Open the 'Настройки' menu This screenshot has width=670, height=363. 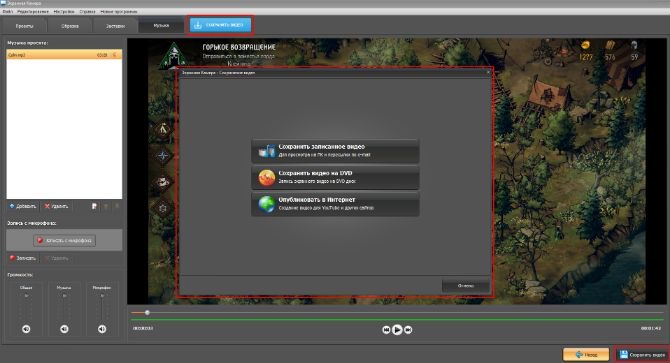point(64,12)
